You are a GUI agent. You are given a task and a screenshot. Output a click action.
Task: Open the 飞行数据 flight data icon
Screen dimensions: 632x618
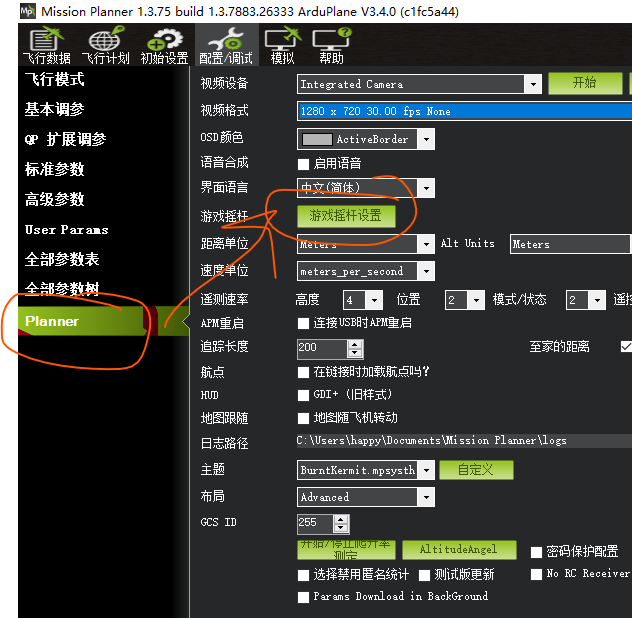click(47, 45)
